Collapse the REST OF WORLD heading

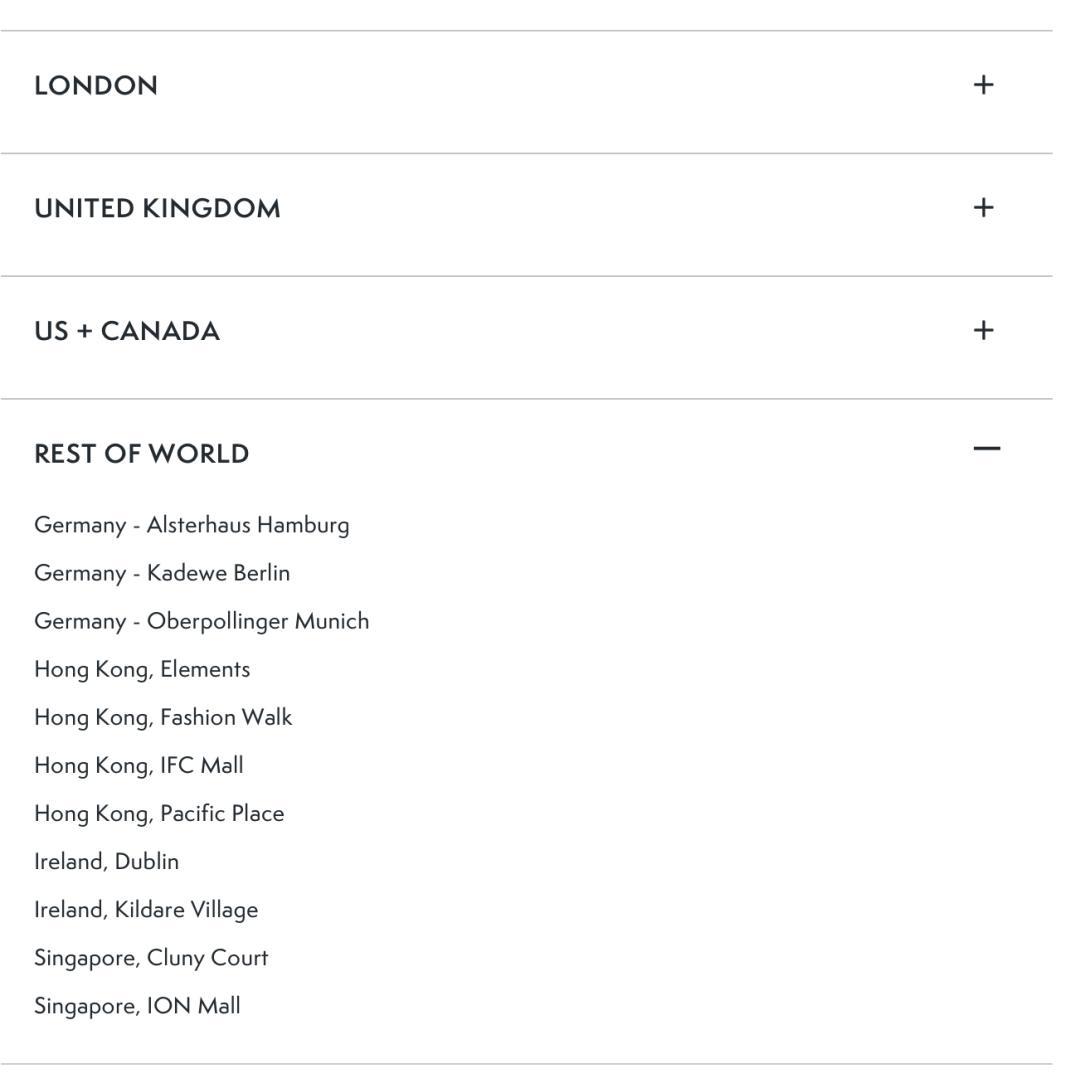[142, 454]
